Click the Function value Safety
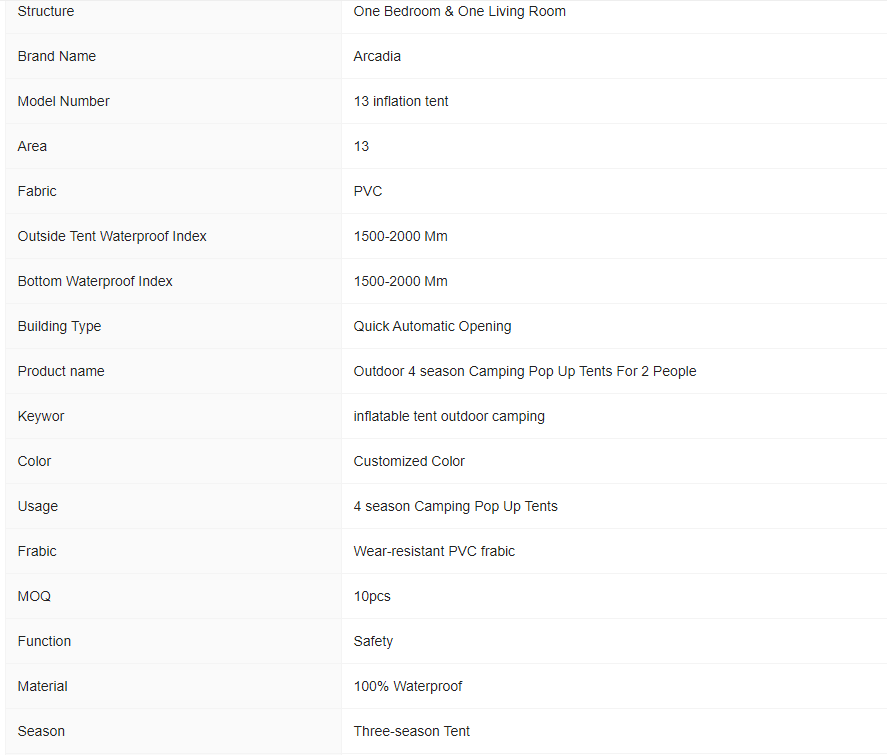The image size is (887, 755). coord(373,641)
